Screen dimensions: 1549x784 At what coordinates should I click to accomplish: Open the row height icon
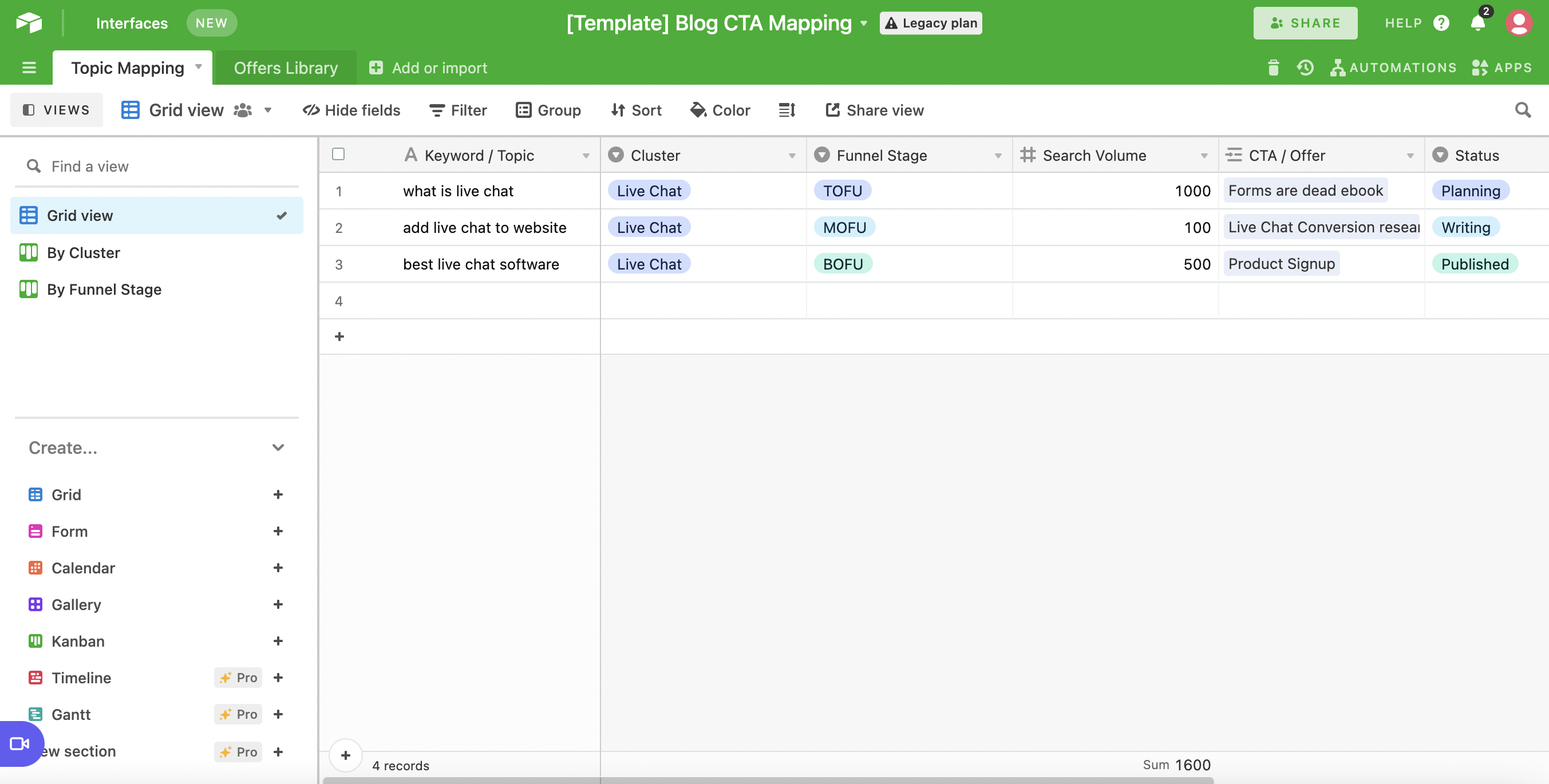787,110
